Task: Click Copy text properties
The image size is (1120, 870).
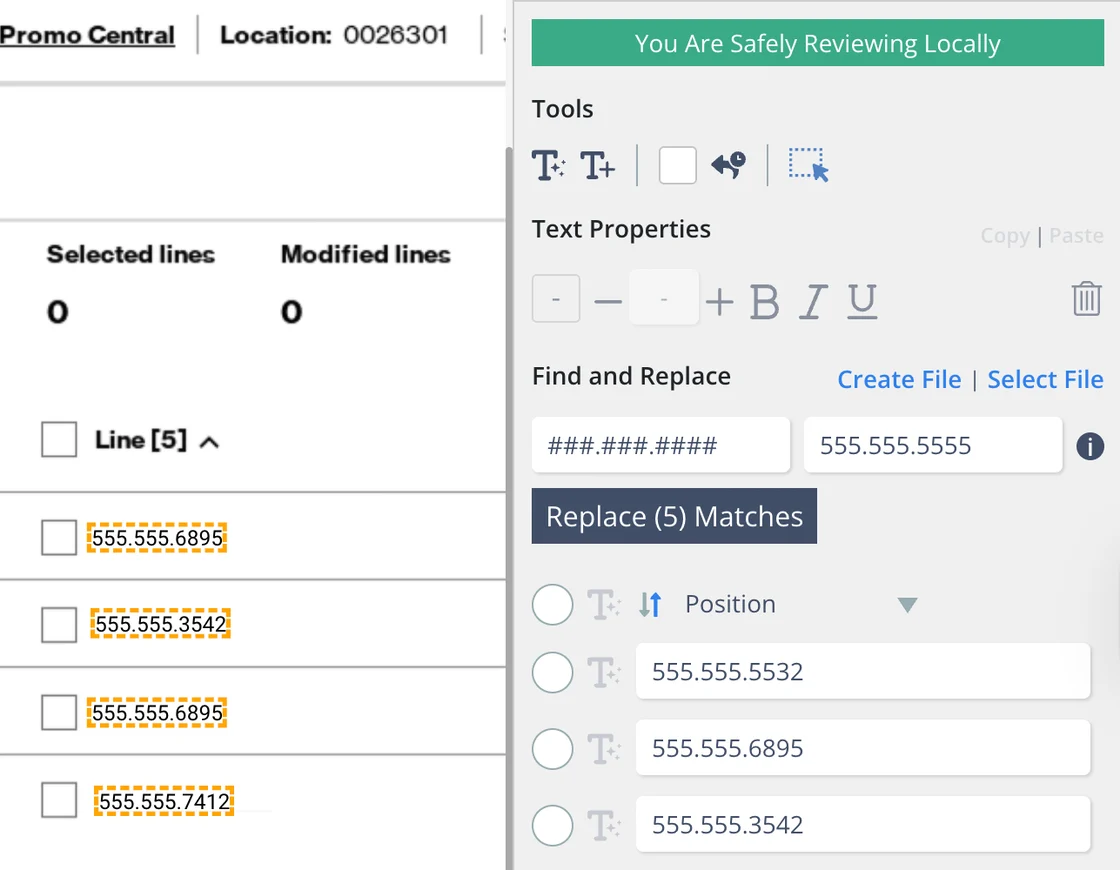Action: click(1004, 236)
